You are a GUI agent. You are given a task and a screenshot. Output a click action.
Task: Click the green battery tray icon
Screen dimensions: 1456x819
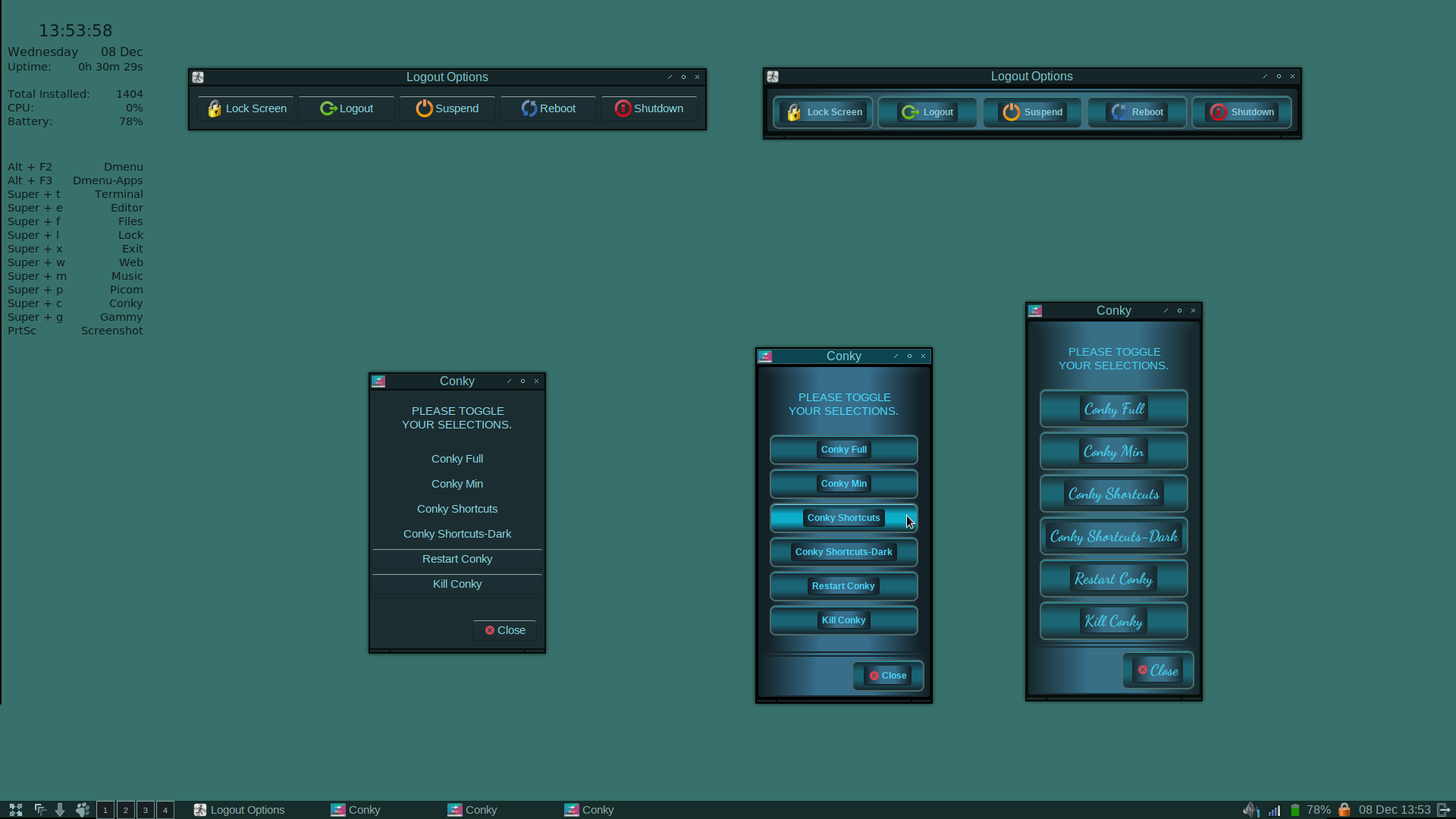[1295, 810]
